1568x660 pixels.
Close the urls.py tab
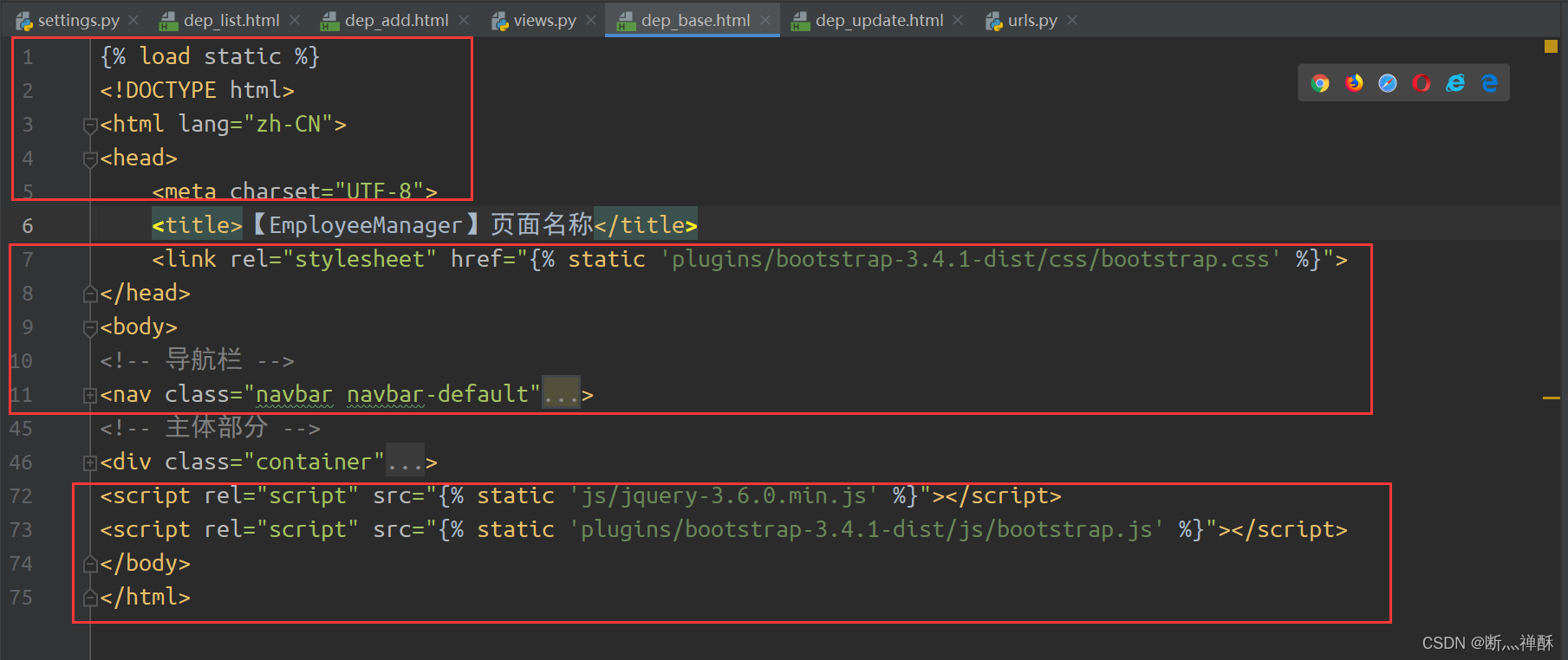1072,20
